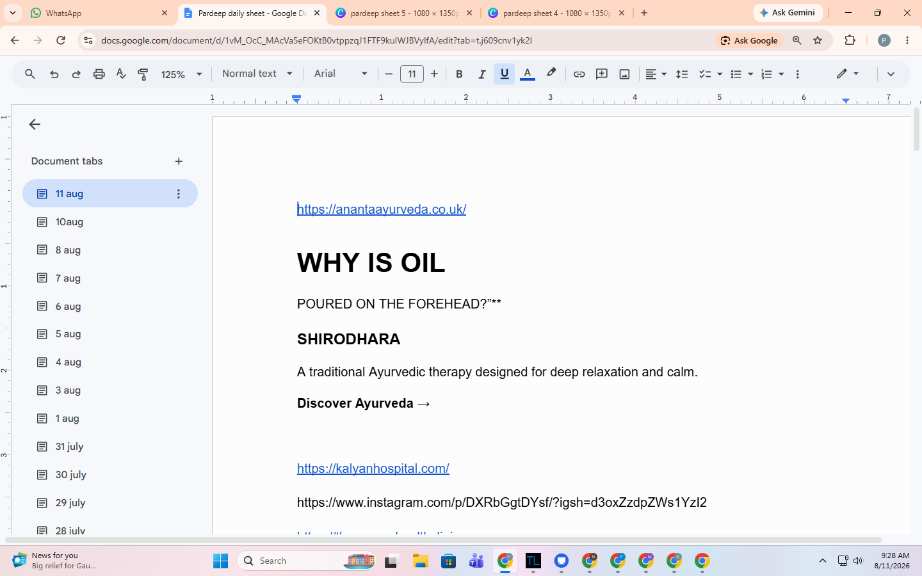Screen dimensions: 922x576
Task: Open the text color picker
Action: [527, 74]
